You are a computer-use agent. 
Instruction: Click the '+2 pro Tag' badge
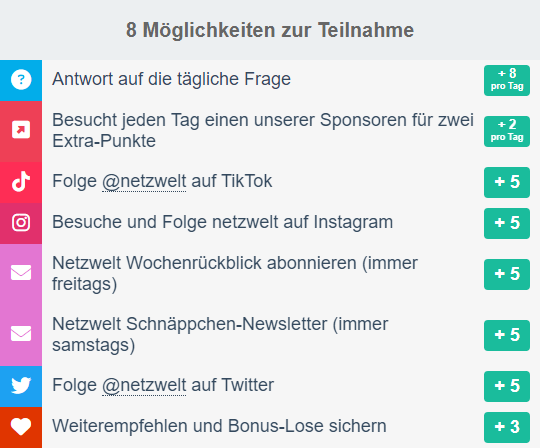pos(507,131)
